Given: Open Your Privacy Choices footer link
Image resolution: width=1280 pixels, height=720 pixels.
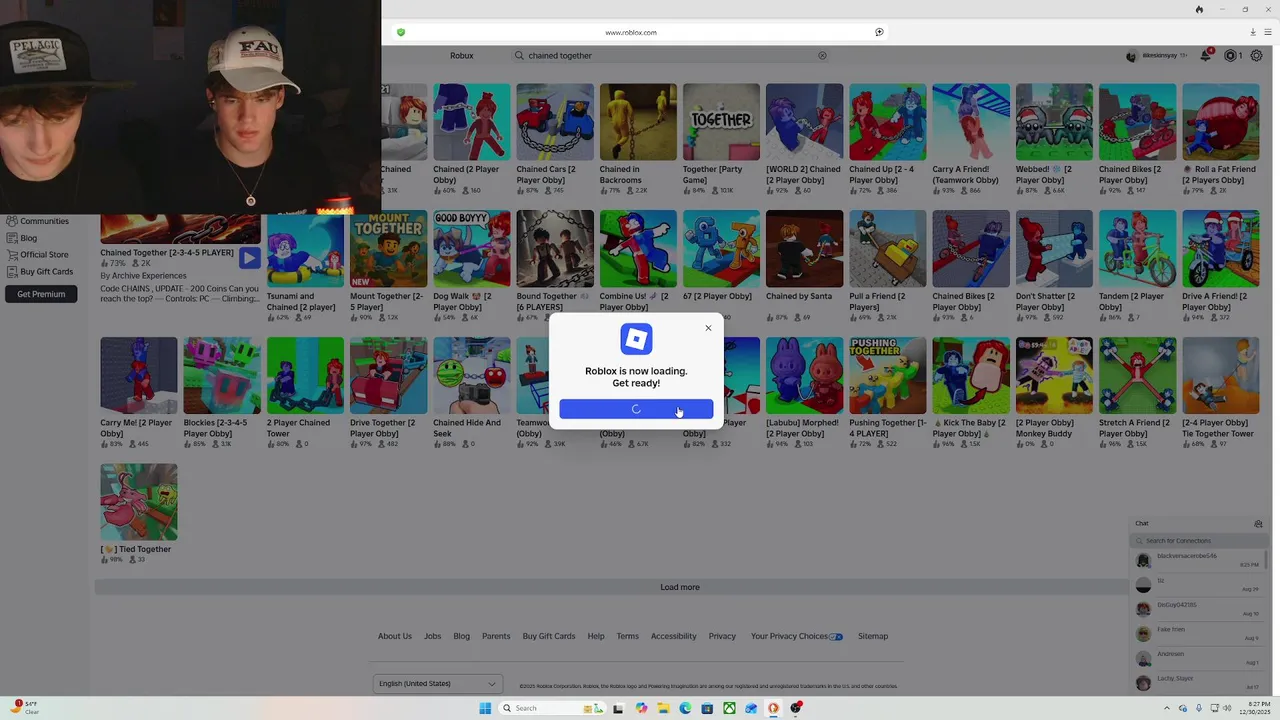Looking at the screenshot, I should tap(796, 636).
